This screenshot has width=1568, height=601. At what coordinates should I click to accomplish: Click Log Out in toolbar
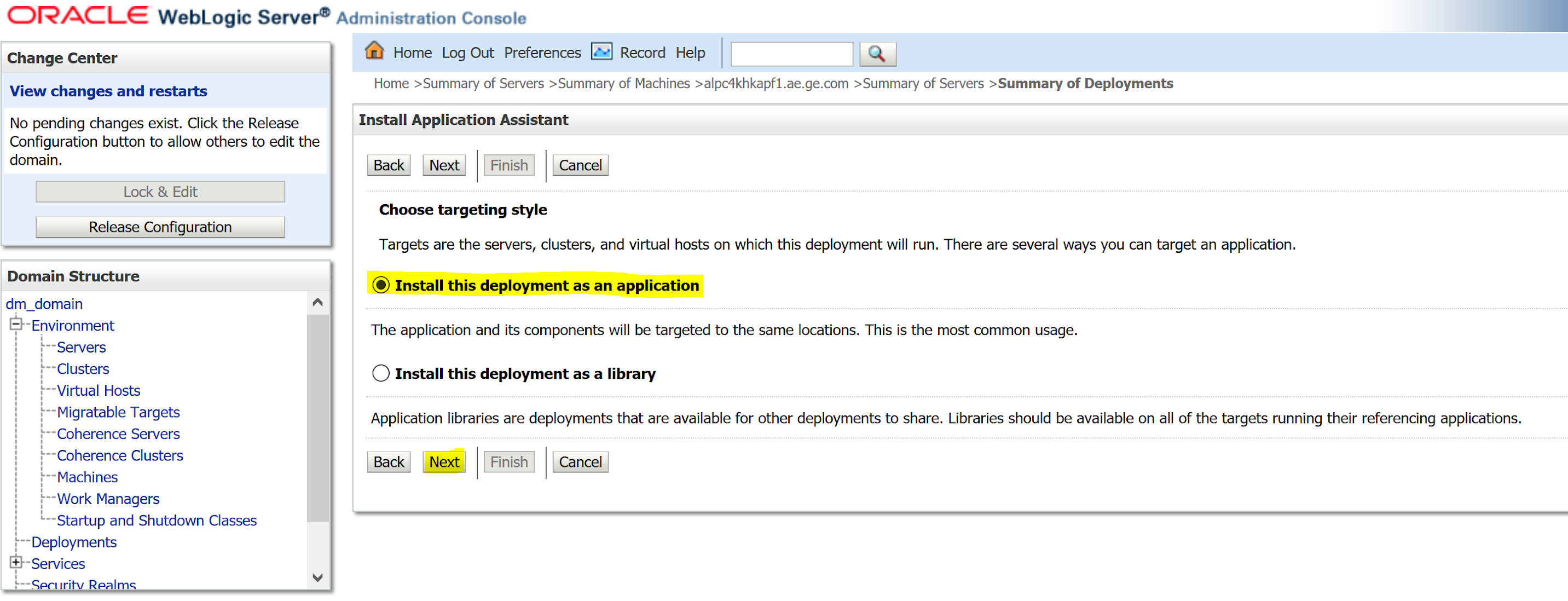468,53
